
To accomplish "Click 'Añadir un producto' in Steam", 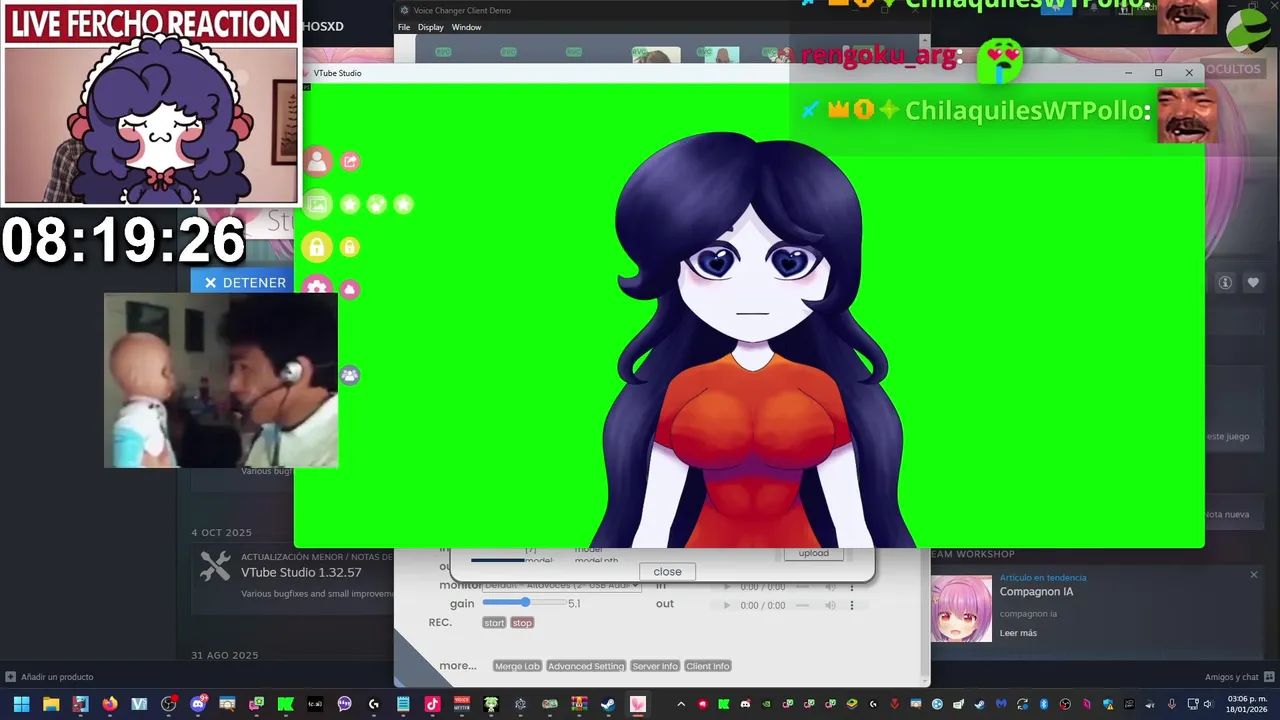I will pos(50,677).
